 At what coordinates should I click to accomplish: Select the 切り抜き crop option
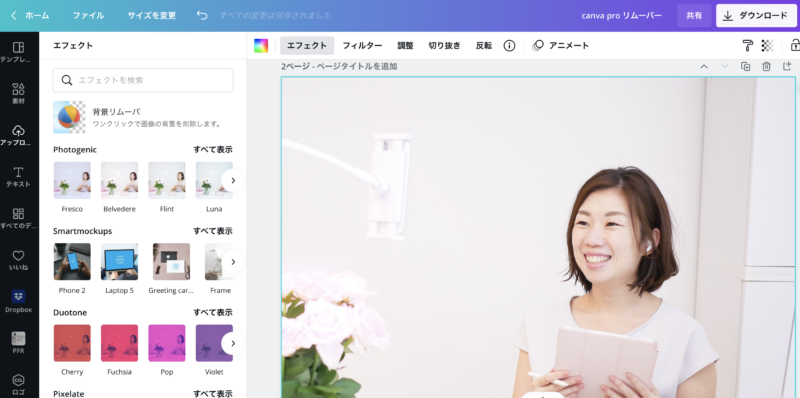(444, 45)
